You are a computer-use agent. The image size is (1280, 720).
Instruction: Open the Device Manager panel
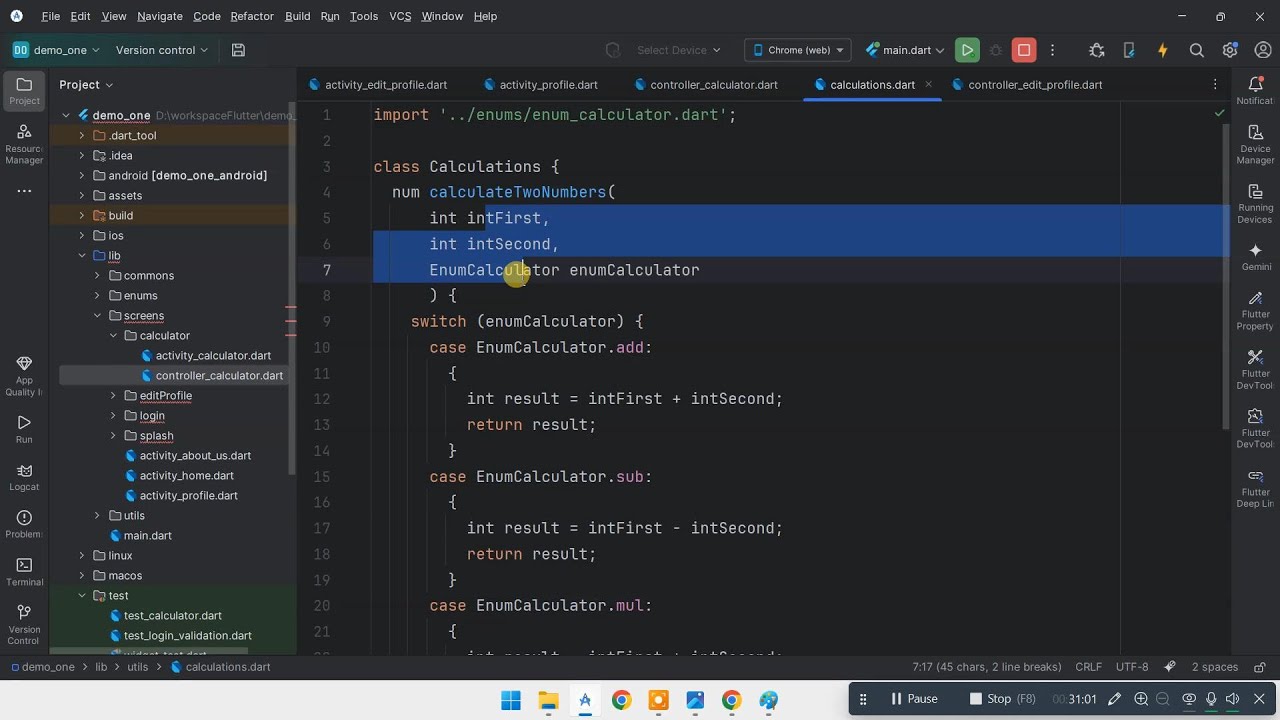(1255, 145)
